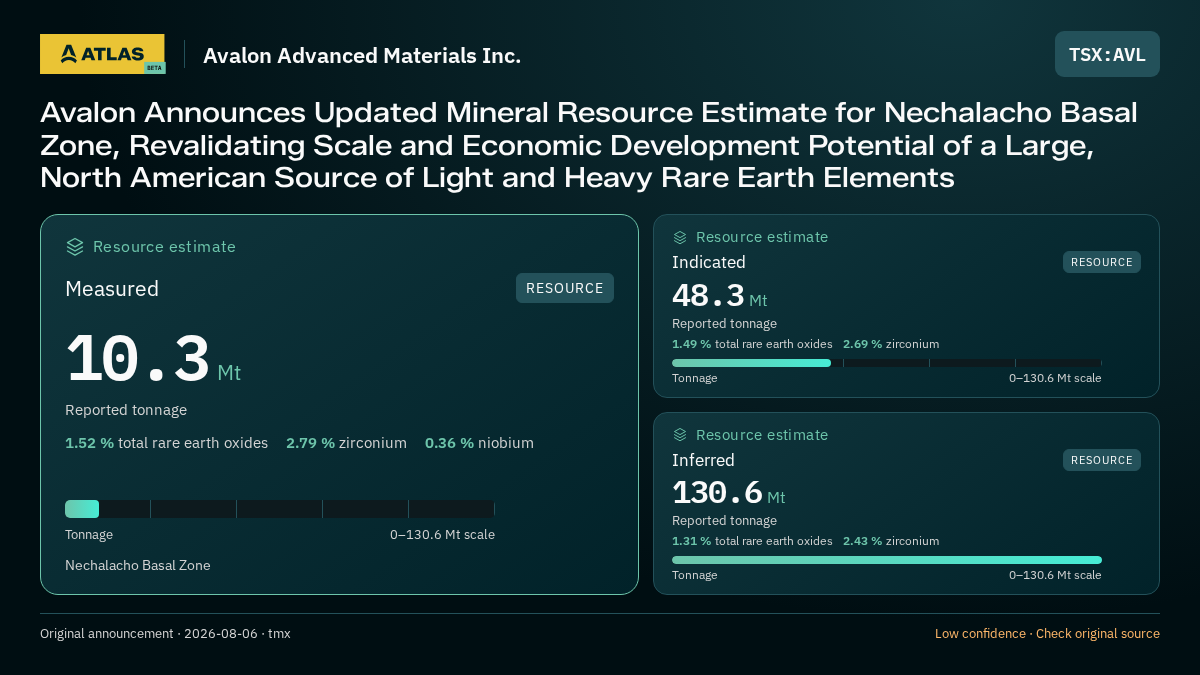Click the RESOURCE badge on the Indicated card
Viewport: 1200px width, 675px height.
[1102, 262]
